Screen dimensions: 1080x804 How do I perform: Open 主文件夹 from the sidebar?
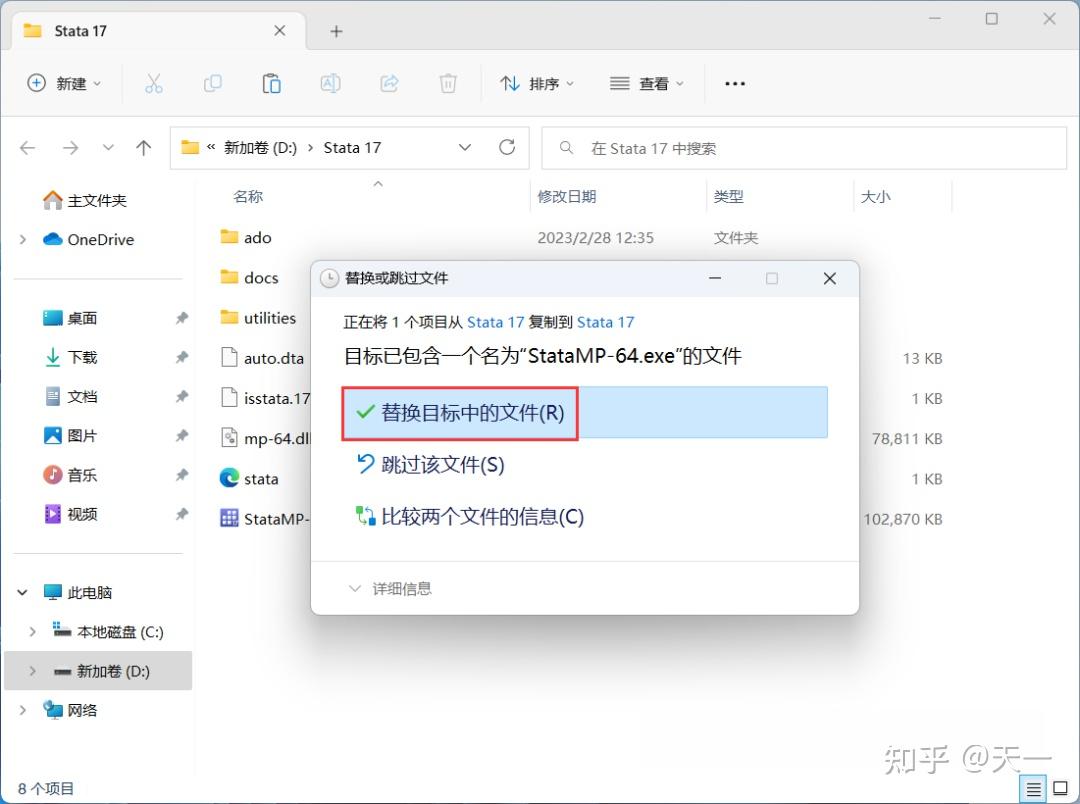[x=85, y=200]
